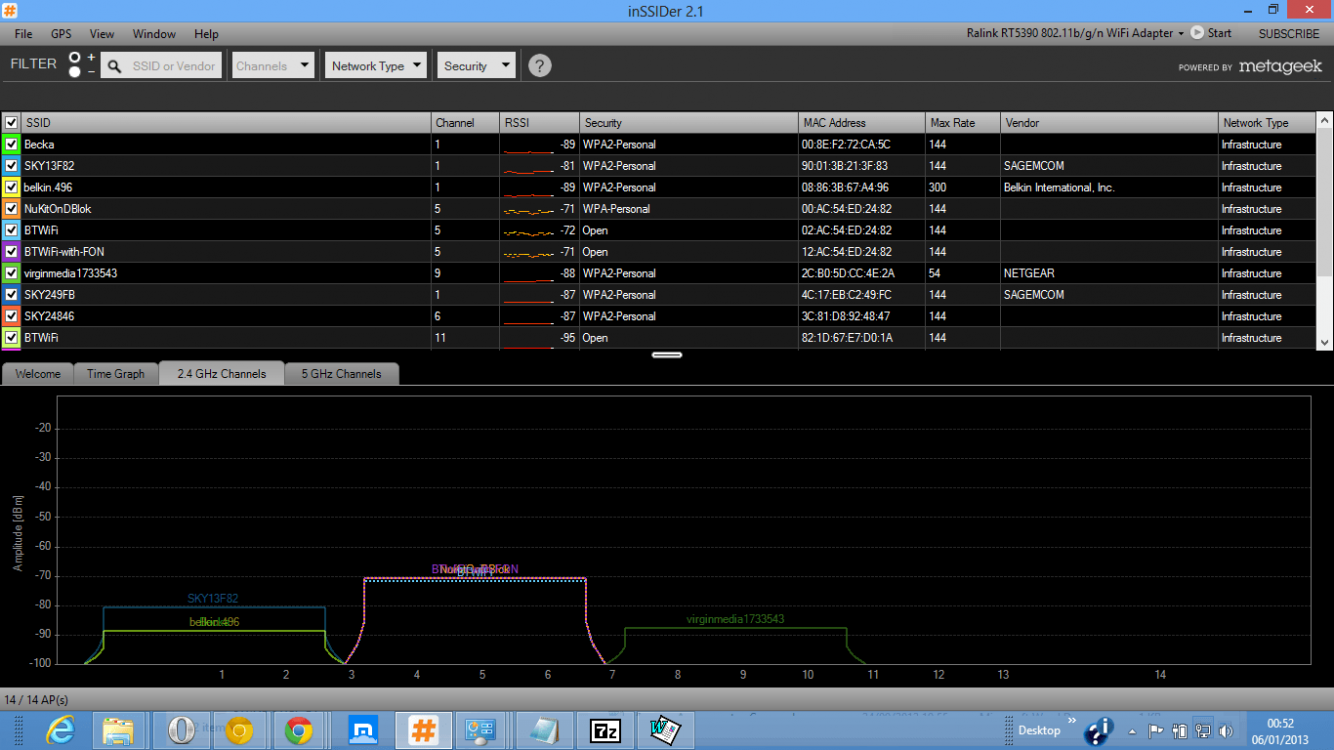
Task: Click the network settings taskbar icon
Action: point(481,731)
